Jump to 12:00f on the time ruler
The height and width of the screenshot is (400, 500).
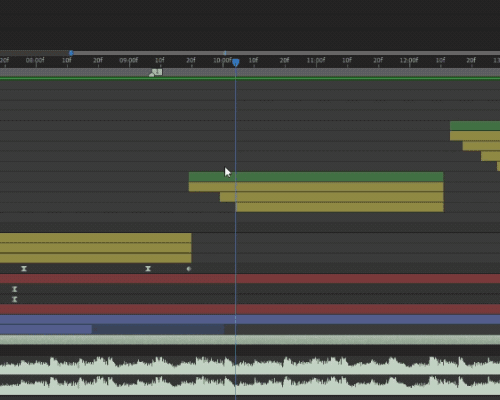pos(409,60)
